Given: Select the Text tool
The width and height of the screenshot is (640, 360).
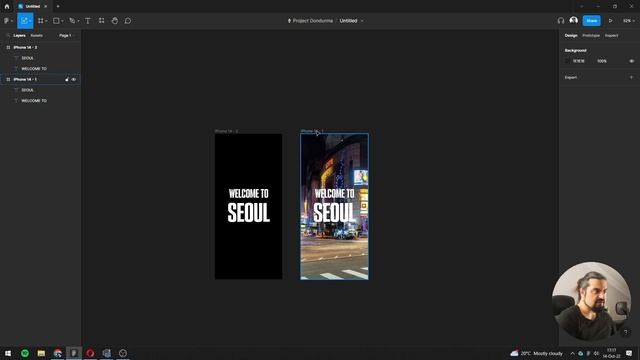Looking at the screenshot, I should (88, 21).
